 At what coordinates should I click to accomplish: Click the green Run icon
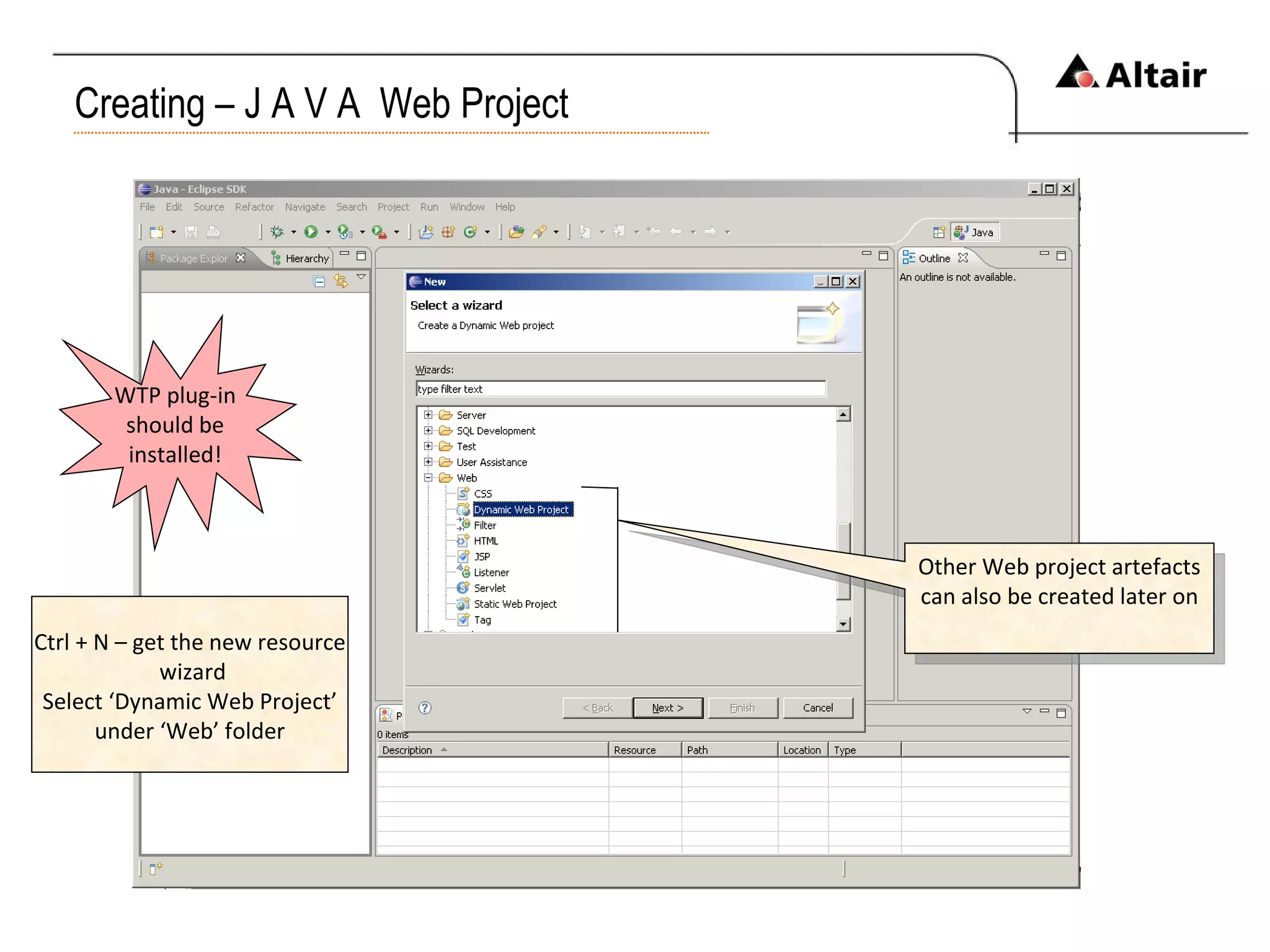(x=311, y=232)
